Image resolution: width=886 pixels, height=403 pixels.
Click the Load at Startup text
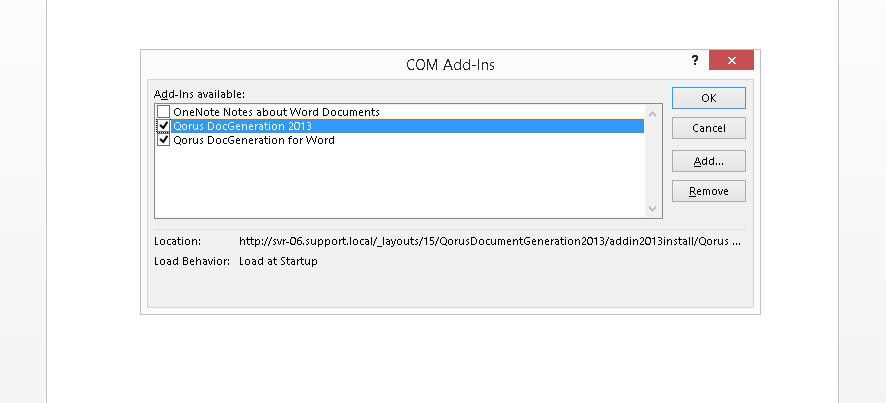pos(278,261)
